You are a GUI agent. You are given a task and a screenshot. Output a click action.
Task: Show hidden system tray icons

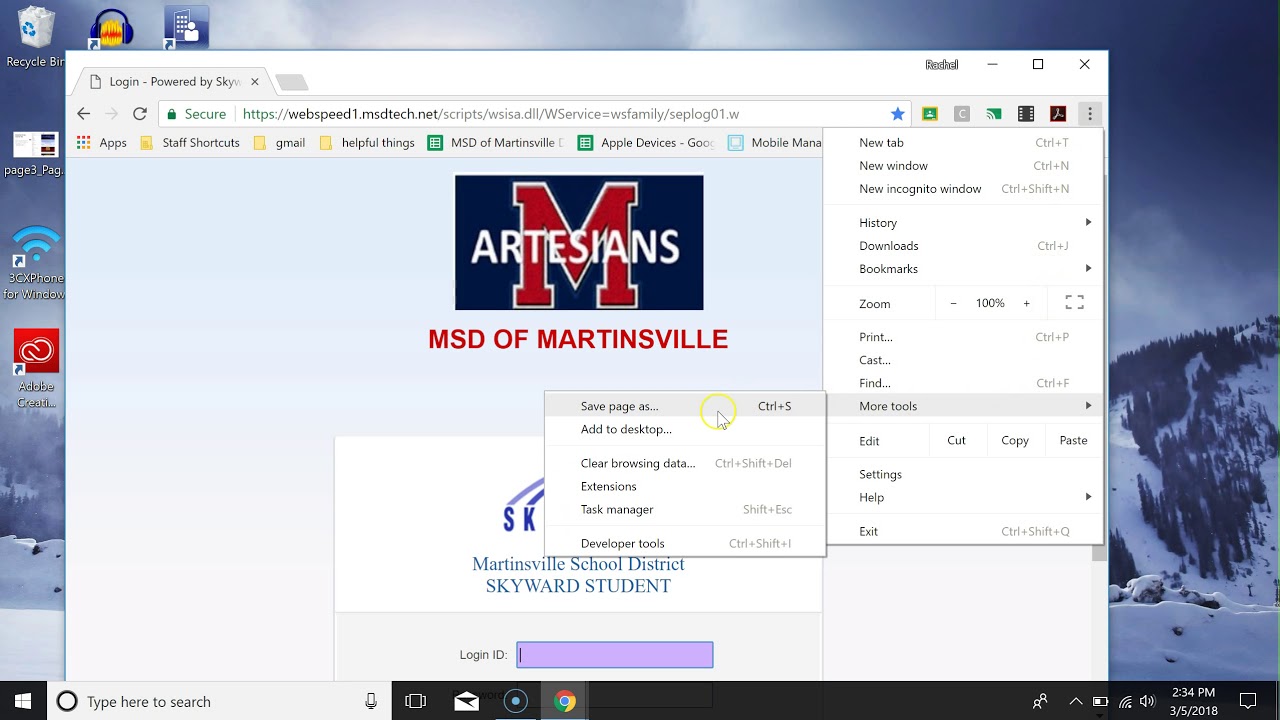pos(1076,701)
